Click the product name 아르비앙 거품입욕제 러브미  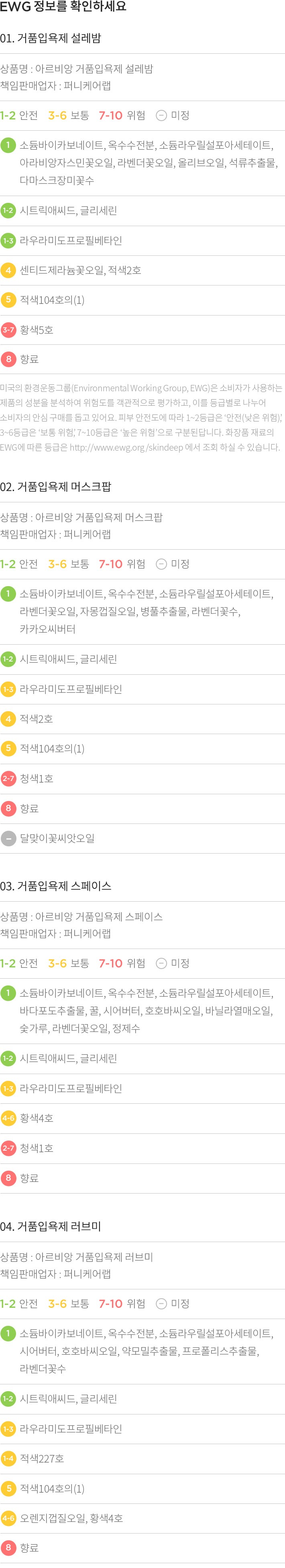pyautogui.click(x=94, y=1256)
